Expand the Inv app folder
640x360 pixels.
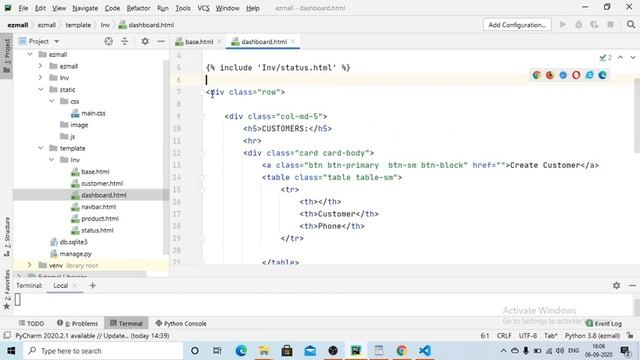click(40, 78)
